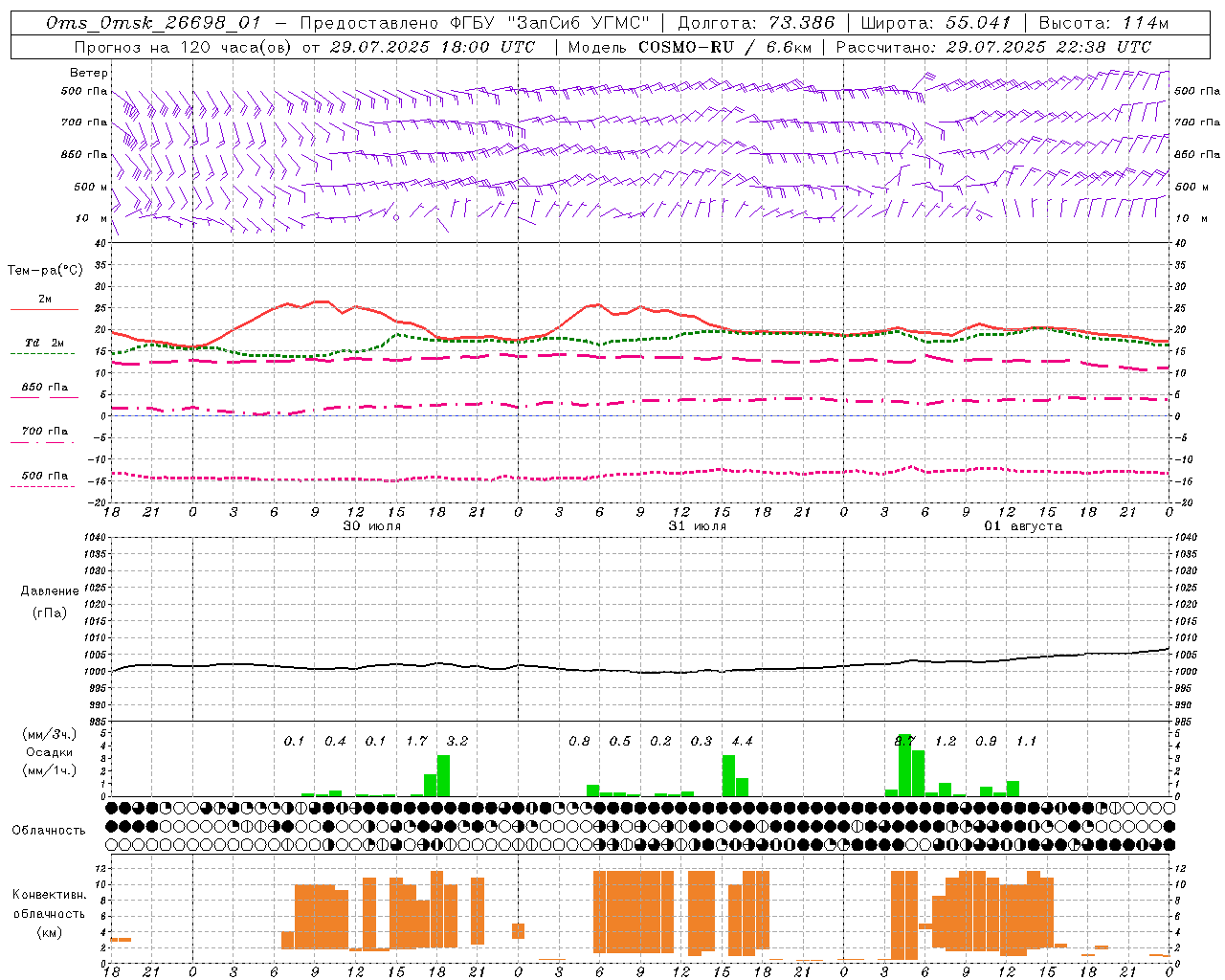Click the 0.5 precipitation total
The image size is (1225, 980).
point(620,741)
